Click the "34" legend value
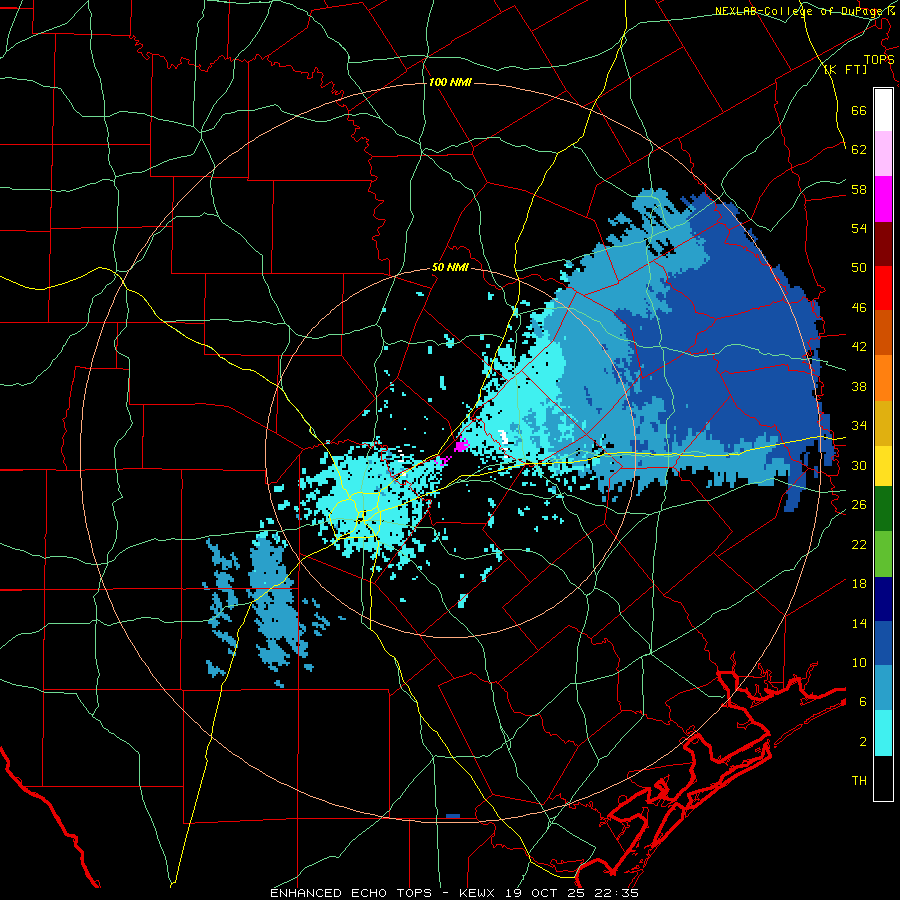900x900 pixels. coord(859,426)
